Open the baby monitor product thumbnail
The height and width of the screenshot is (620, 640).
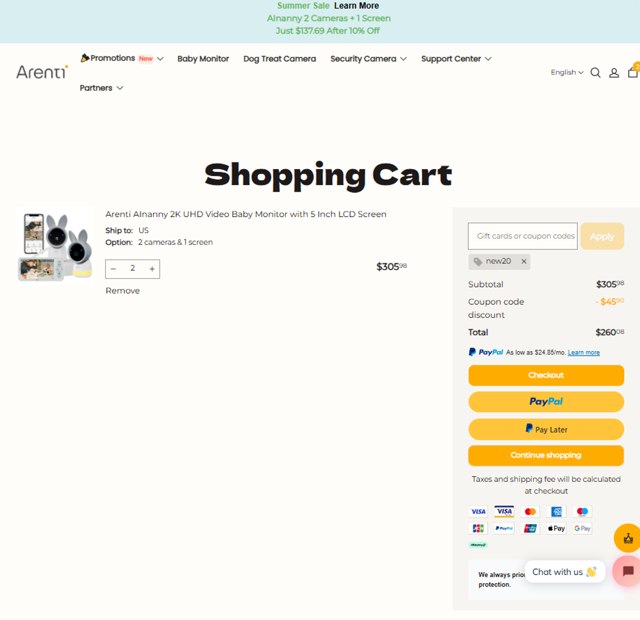click(55, 246)
